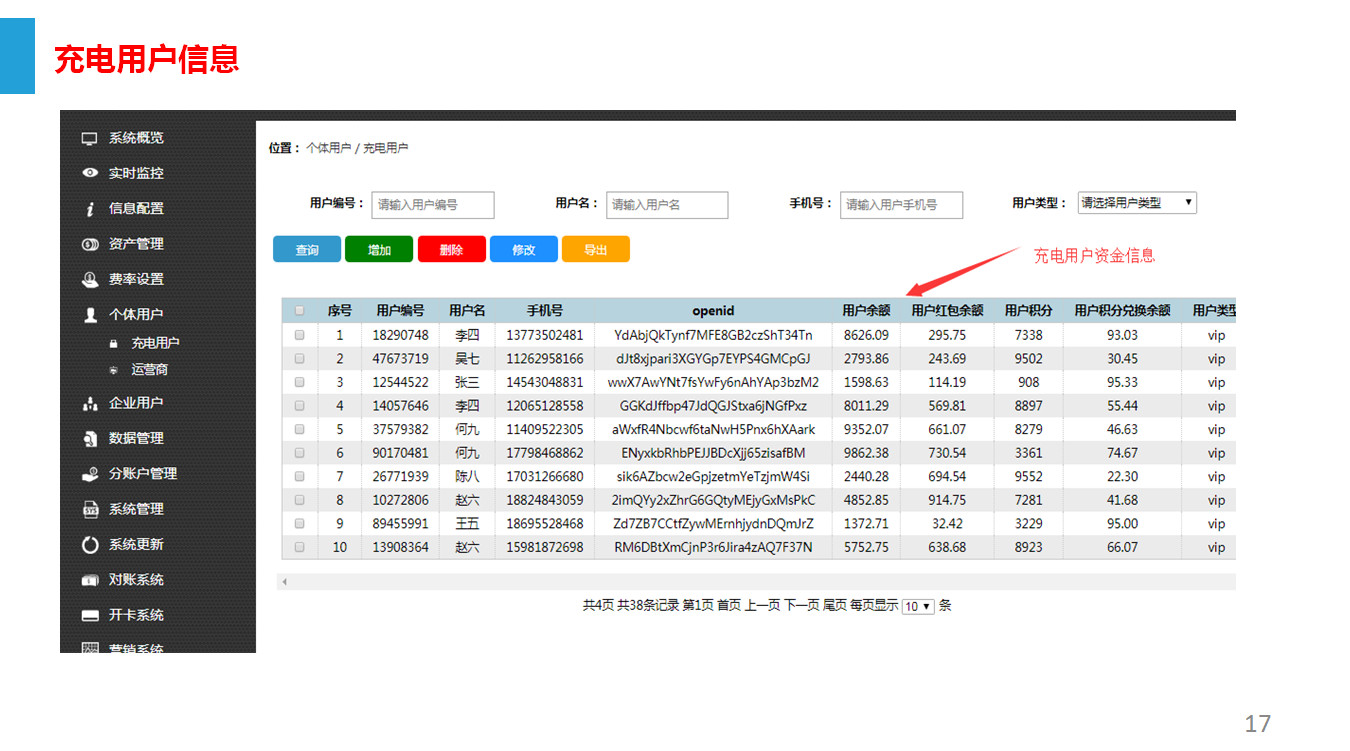The image size is (1350, 751).
Task: Click the coins icon beside 资产管理
Action: pyautogui.click(x=90, y=244)
